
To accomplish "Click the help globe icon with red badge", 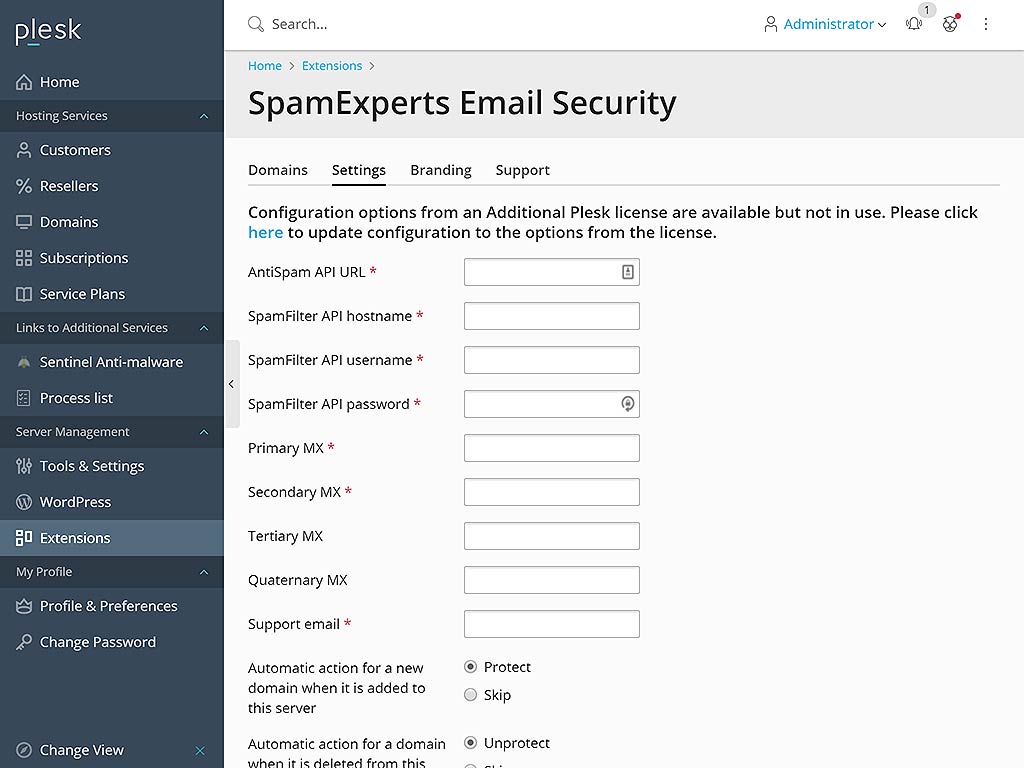I will pyautogui.click(x=949, y=24).
